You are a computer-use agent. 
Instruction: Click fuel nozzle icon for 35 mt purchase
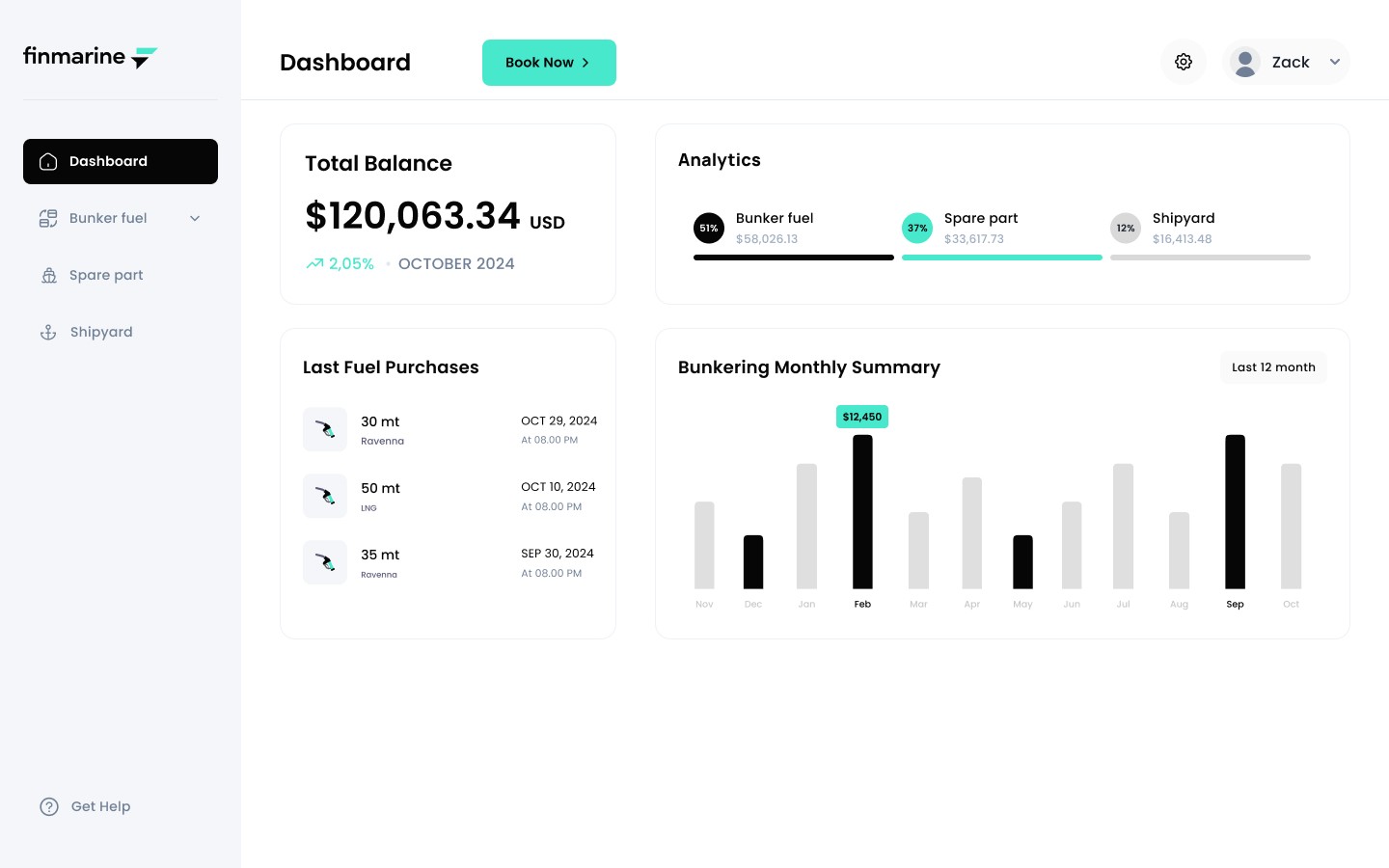(325, 562)
